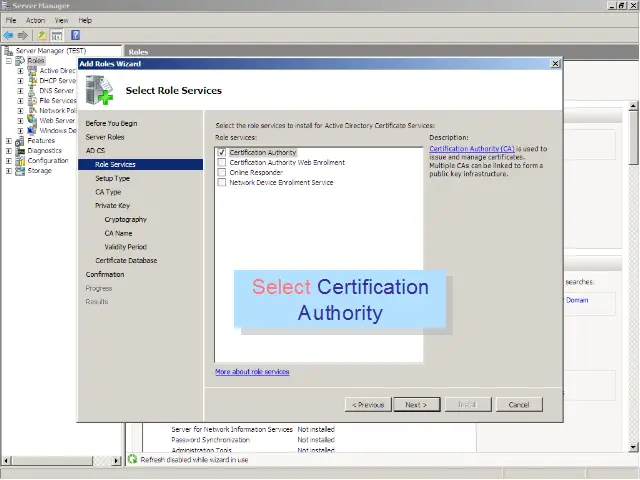
Task: Close the Add Roles Wizard dialog
Action: coord(555,64)
